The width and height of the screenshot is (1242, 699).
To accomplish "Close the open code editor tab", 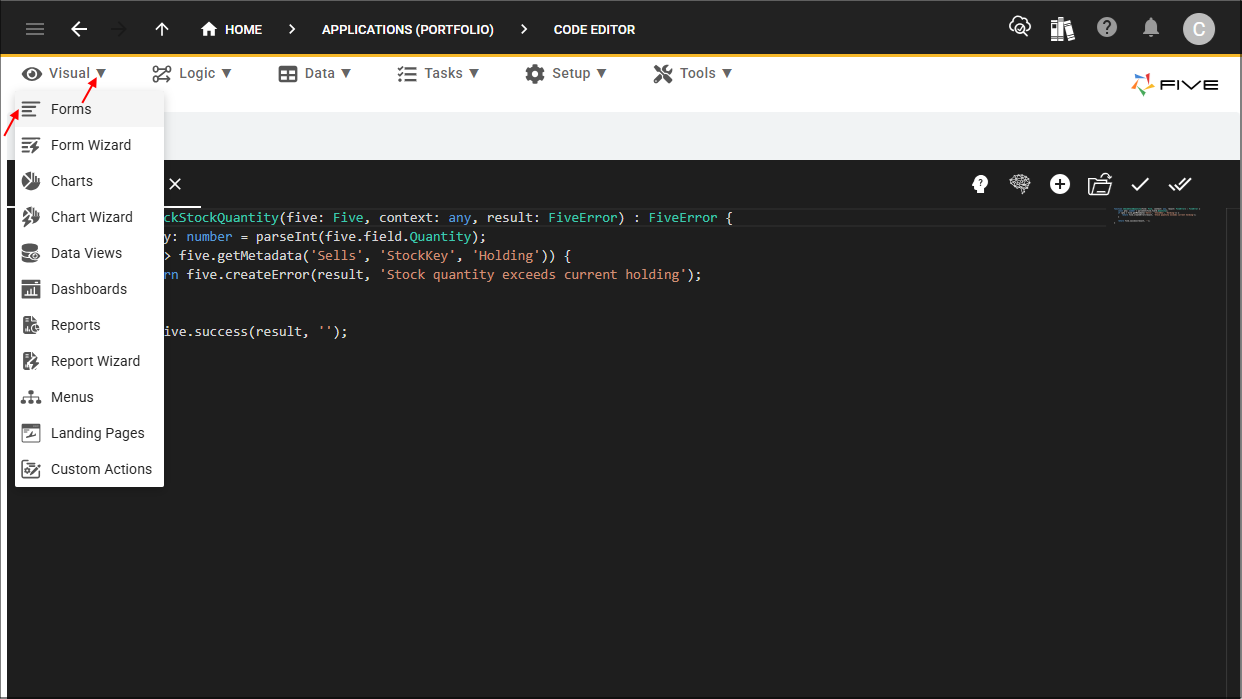I will 175,184.
